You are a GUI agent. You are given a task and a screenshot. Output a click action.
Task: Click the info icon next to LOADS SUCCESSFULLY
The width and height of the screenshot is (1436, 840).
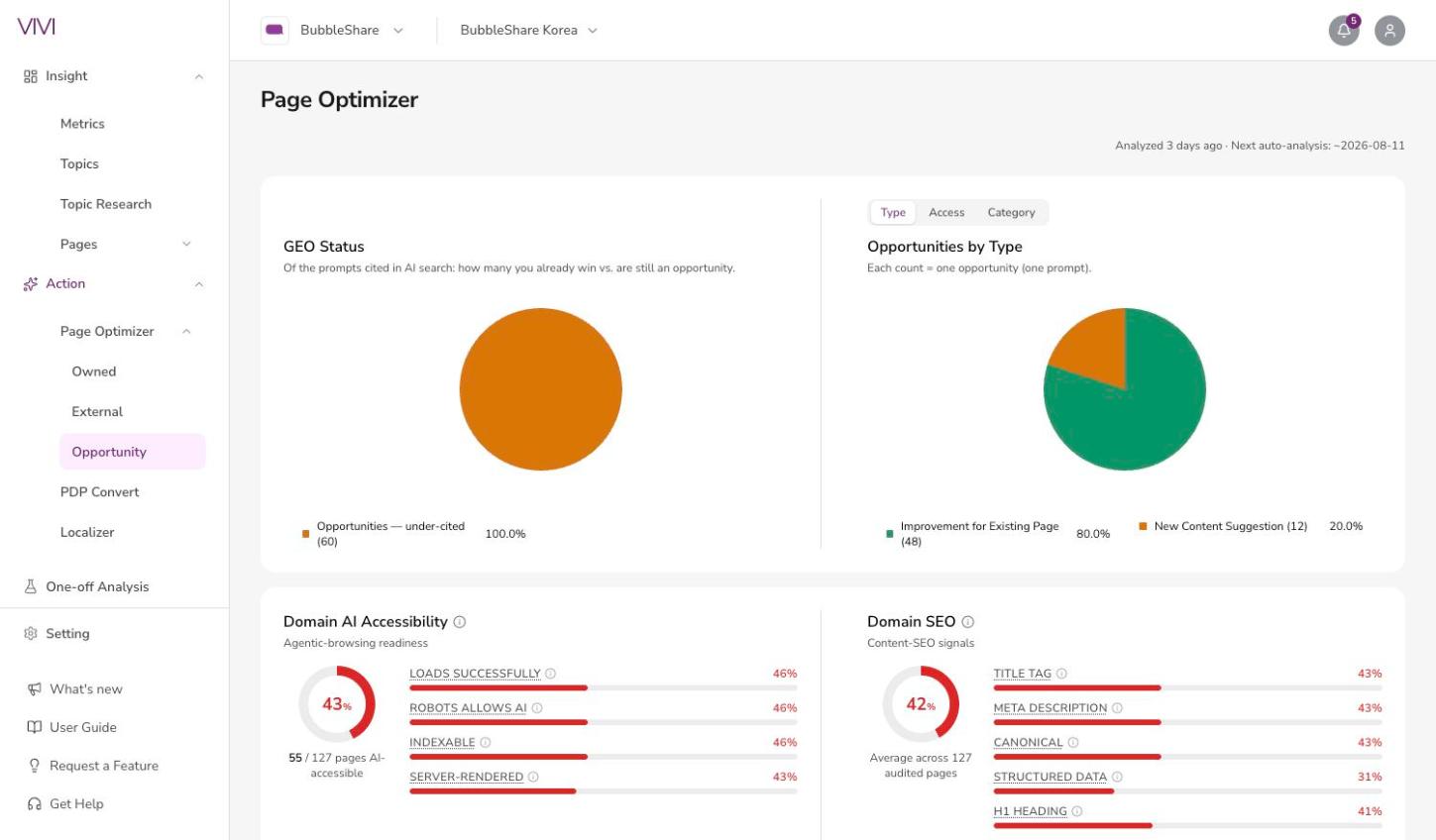coord(550,674)
